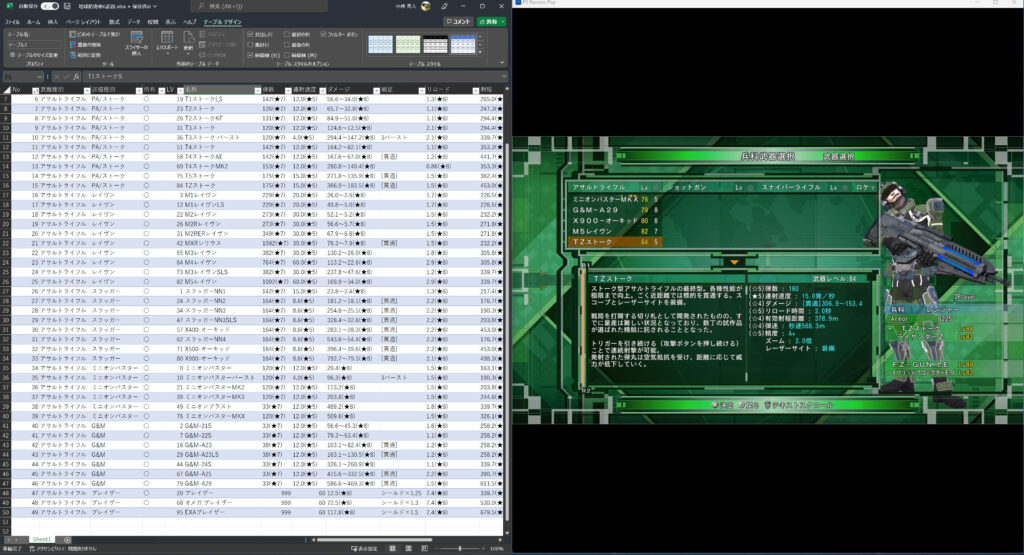Open the user account avatar in Excel
This screenshot has width=1024, height=555.
pyautogui.click(x=426, y=6)
